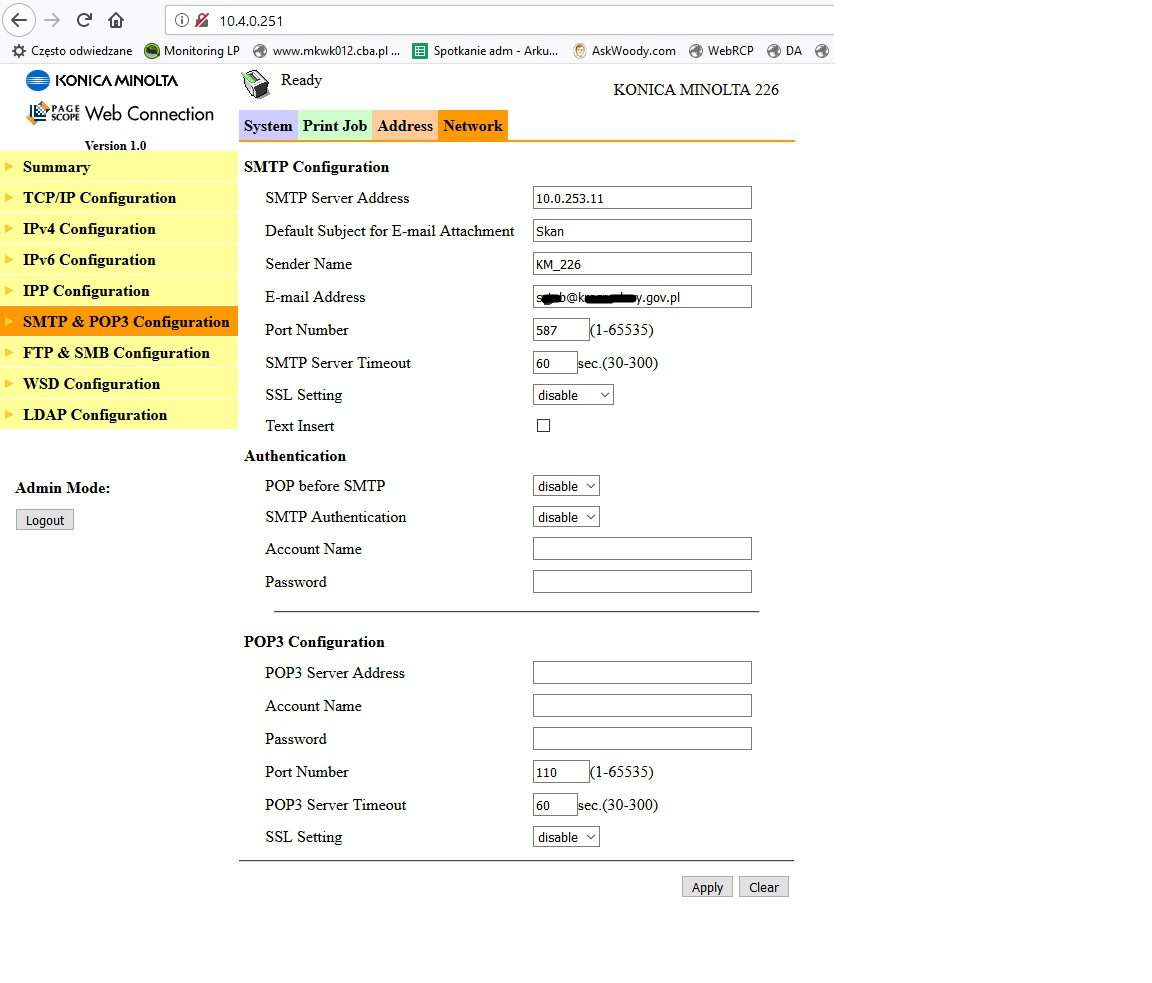1152x983 pixels.
Task: Click the POP3 Server Timeout field
Action: (x=555, y=805)
